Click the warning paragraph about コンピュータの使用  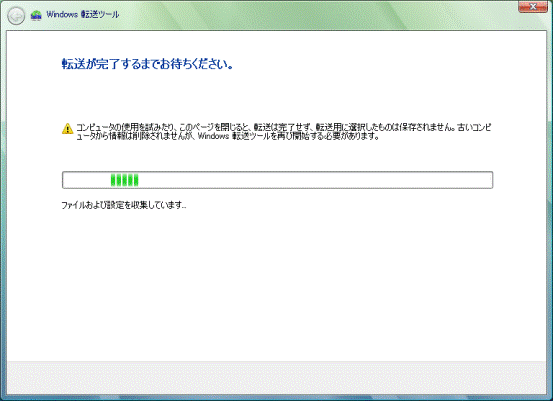[x=283, y=131]
